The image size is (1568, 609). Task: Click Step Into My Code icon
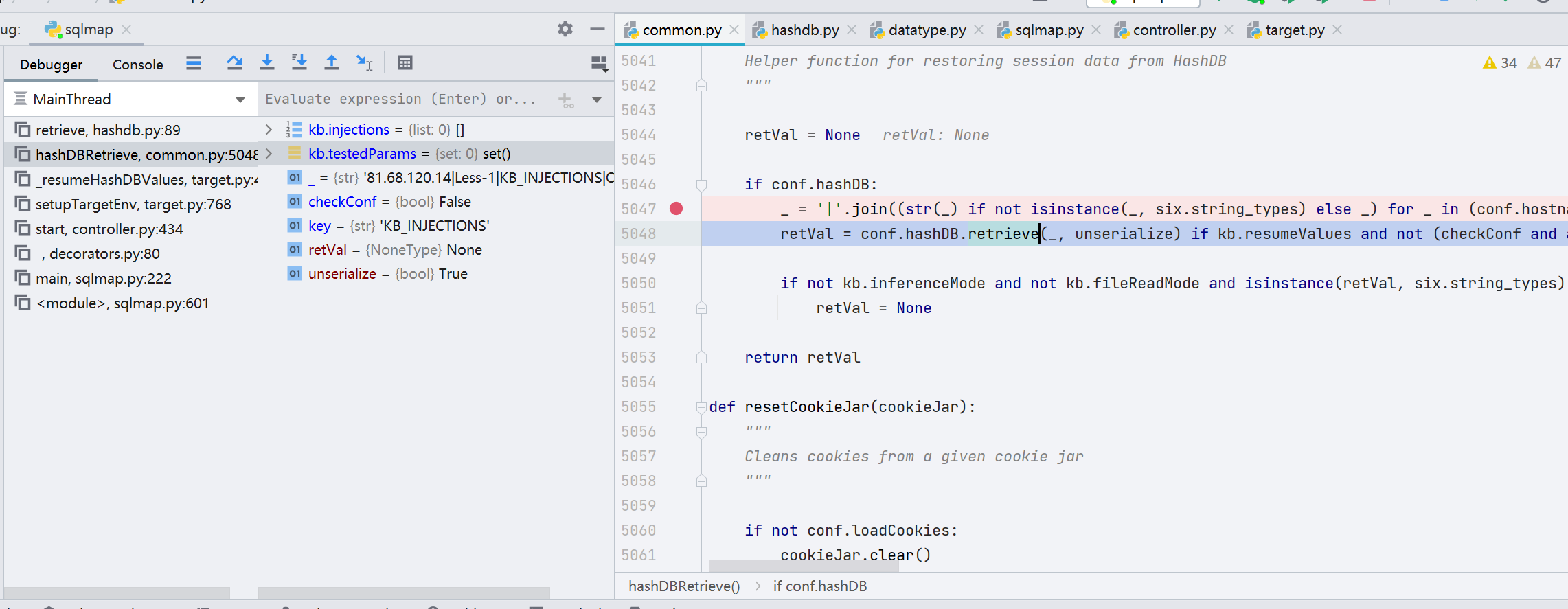click(x=299, y=63)
